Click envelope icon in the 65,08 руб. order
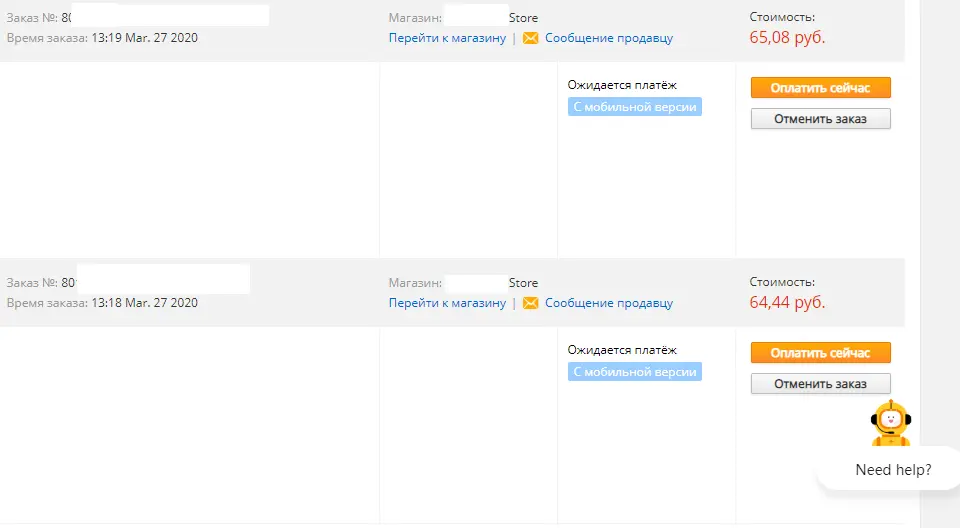This screenshot has height=528, width=960. [531, 38]
